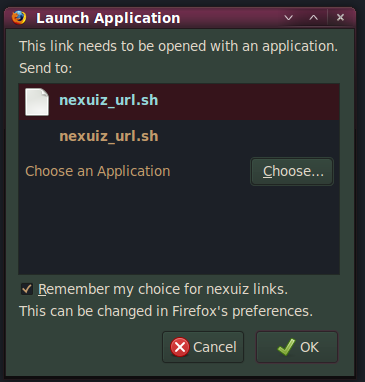Screen dimensions: 365x382
Task: Confirm the selection with OK
Action: 297,347
